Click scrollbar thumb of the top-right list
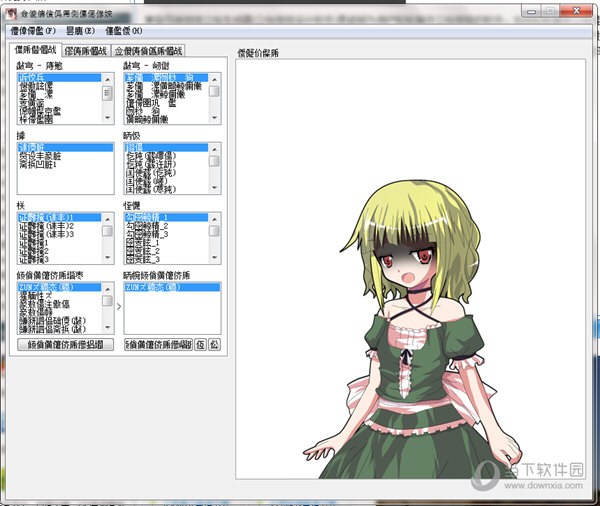600x506 pixels. click(x=214, y=91)
